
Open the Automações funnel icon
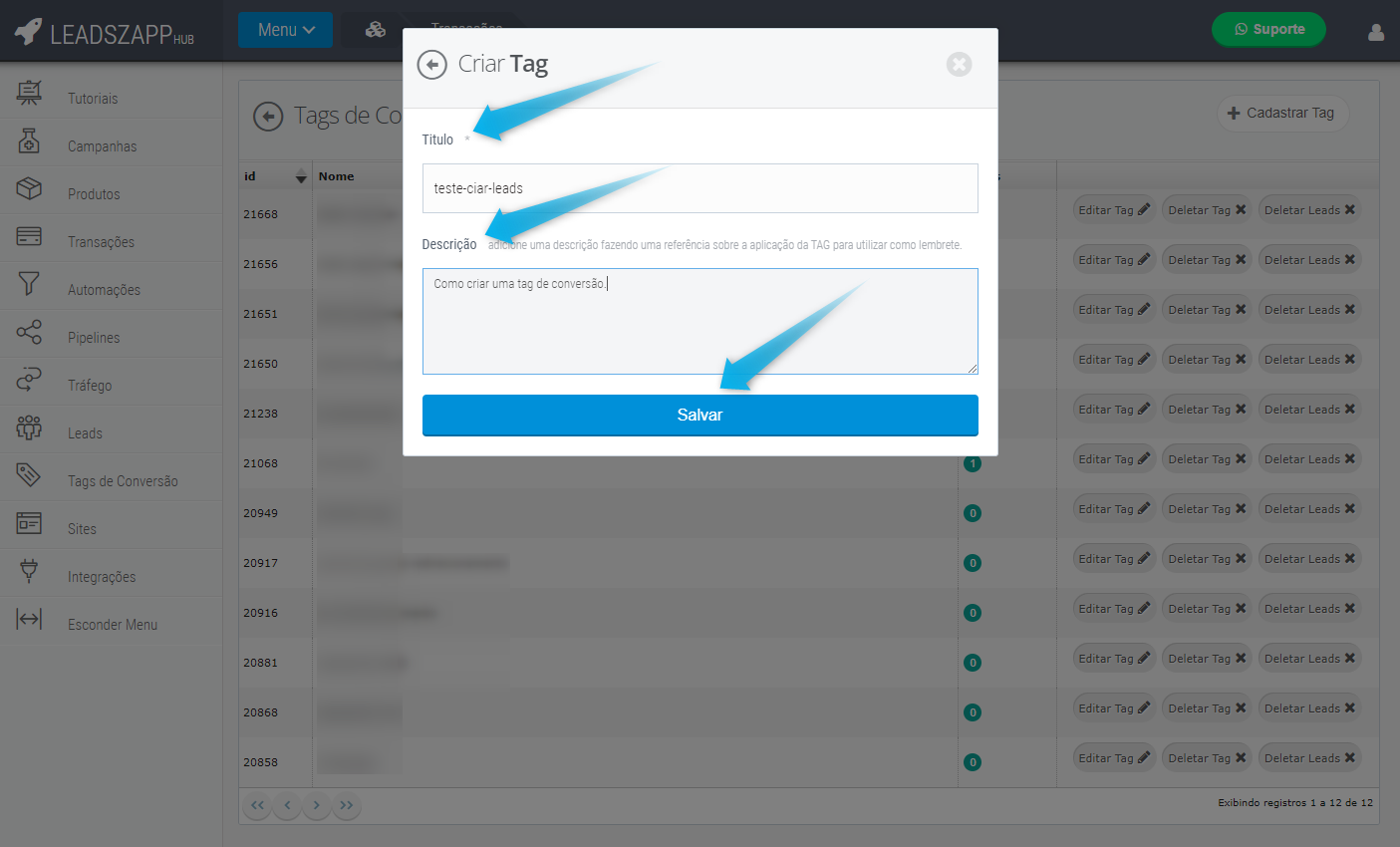point(29,284)
